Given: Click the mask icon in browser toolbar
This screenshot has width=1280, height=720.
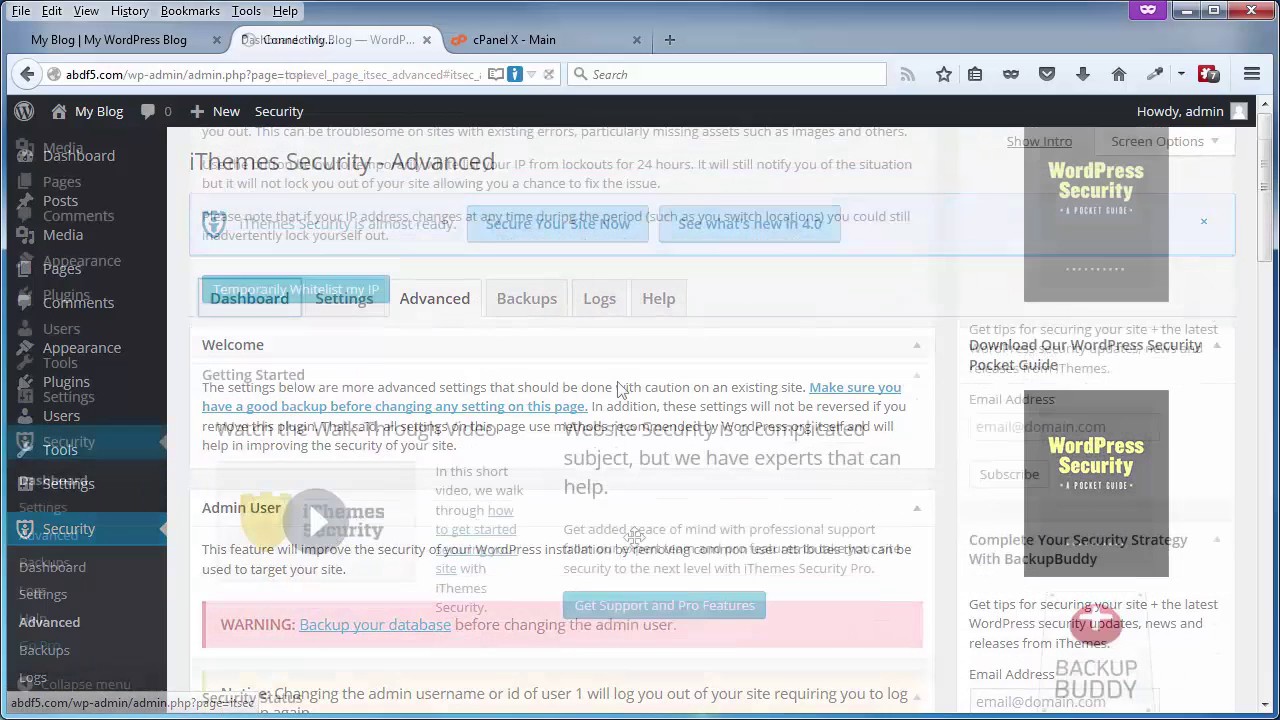Looking at the screenshot, I should [1011, 74].
